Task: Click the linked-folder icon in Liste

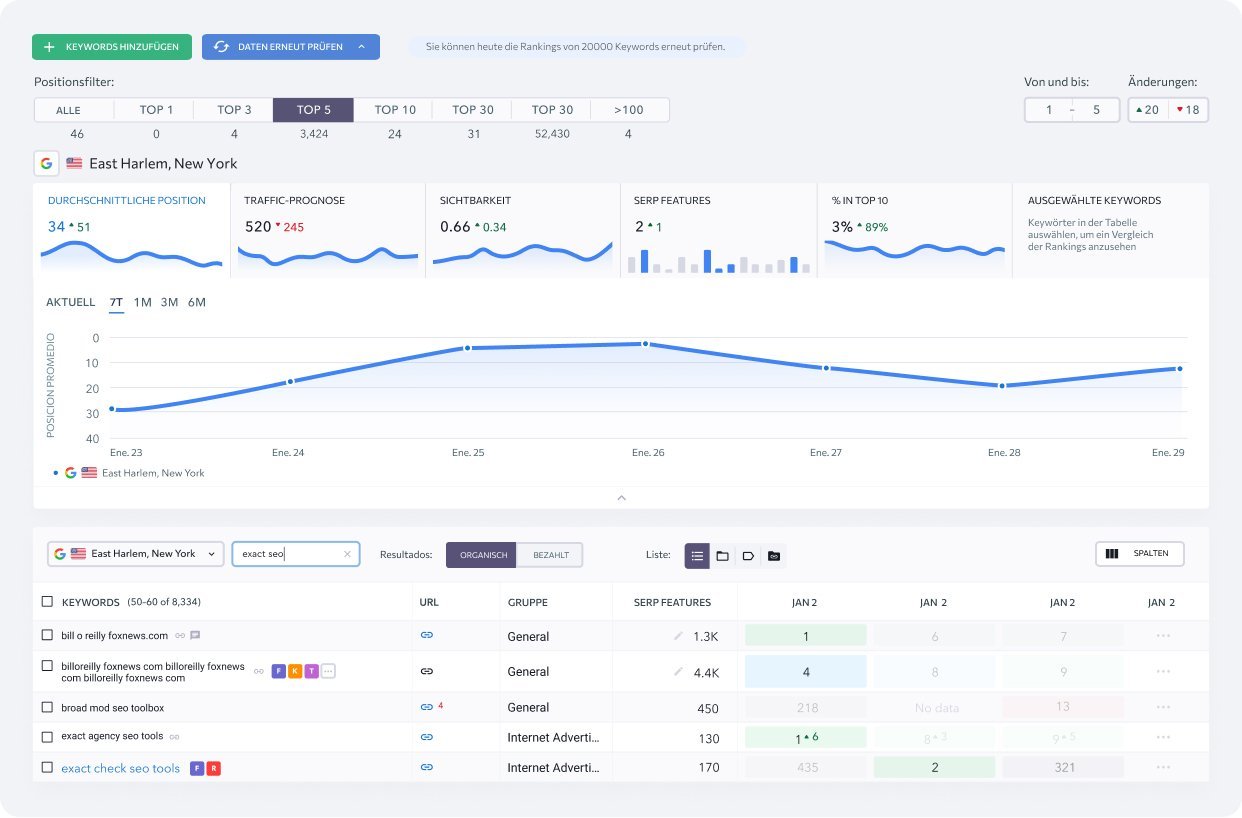Action: [x=773, y=556]
